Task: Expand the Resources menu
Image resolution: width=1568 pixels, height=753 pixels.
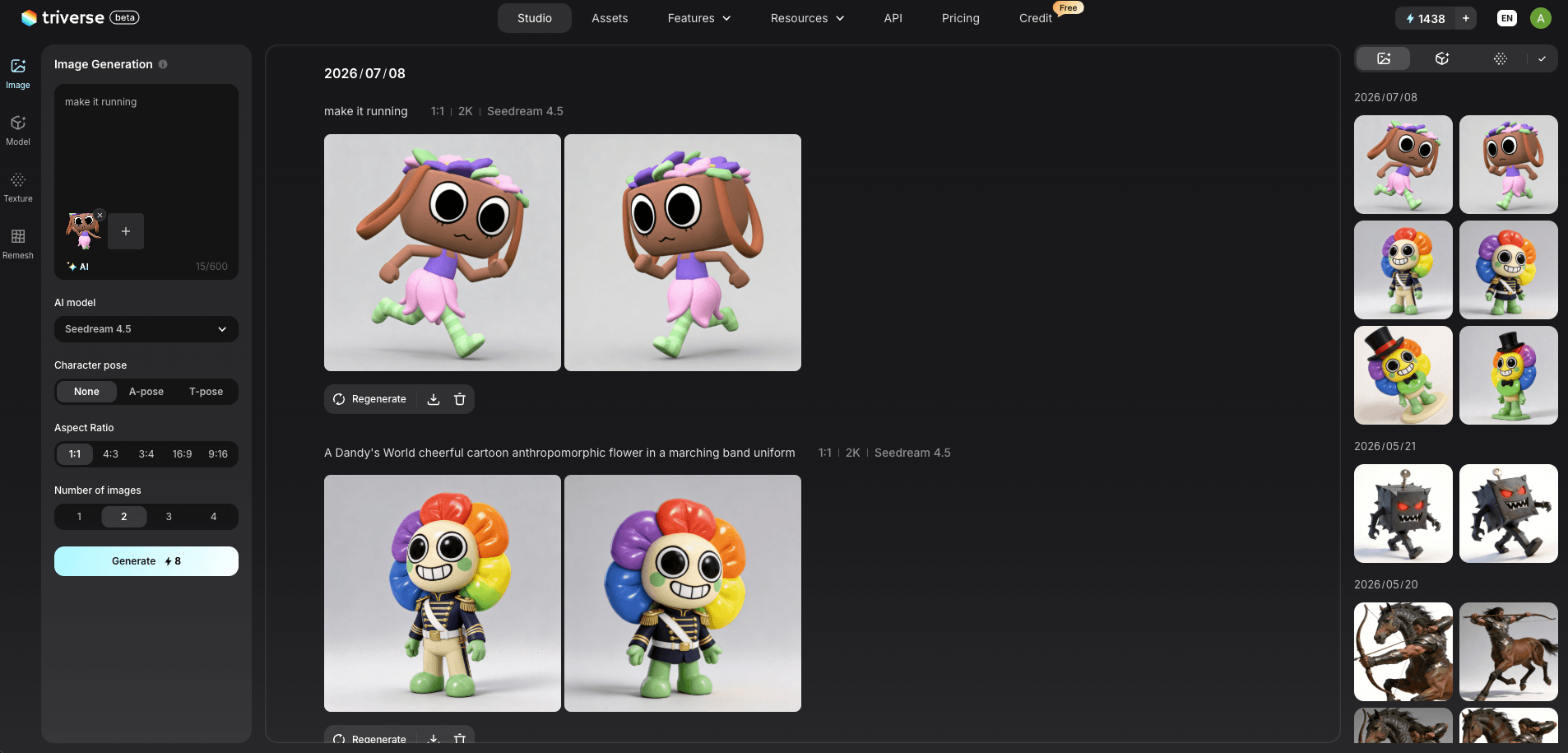Action: (x=807, y=18)
